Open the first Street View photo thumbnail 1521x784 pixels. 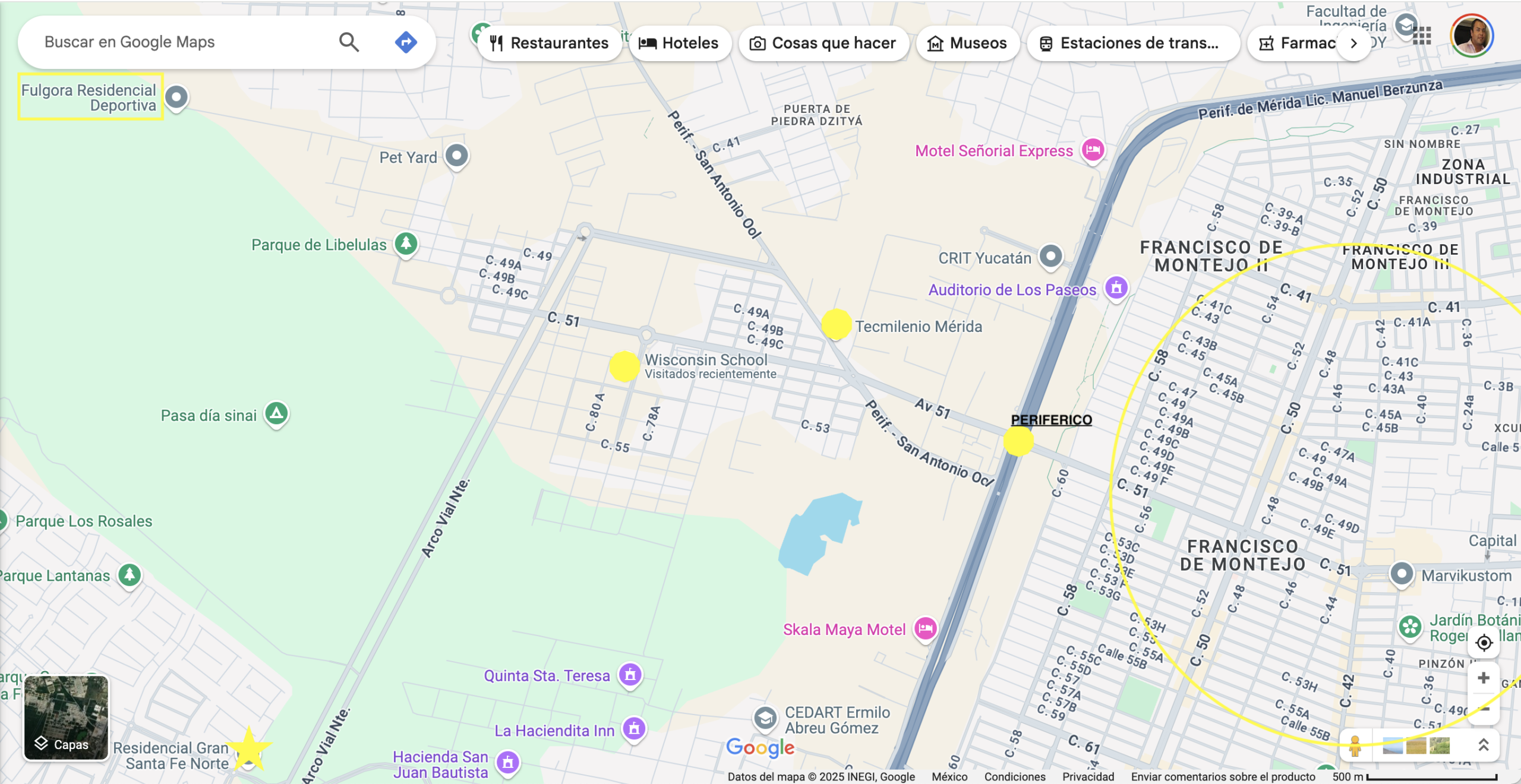pyautogui.click(x=1393, y=745)
